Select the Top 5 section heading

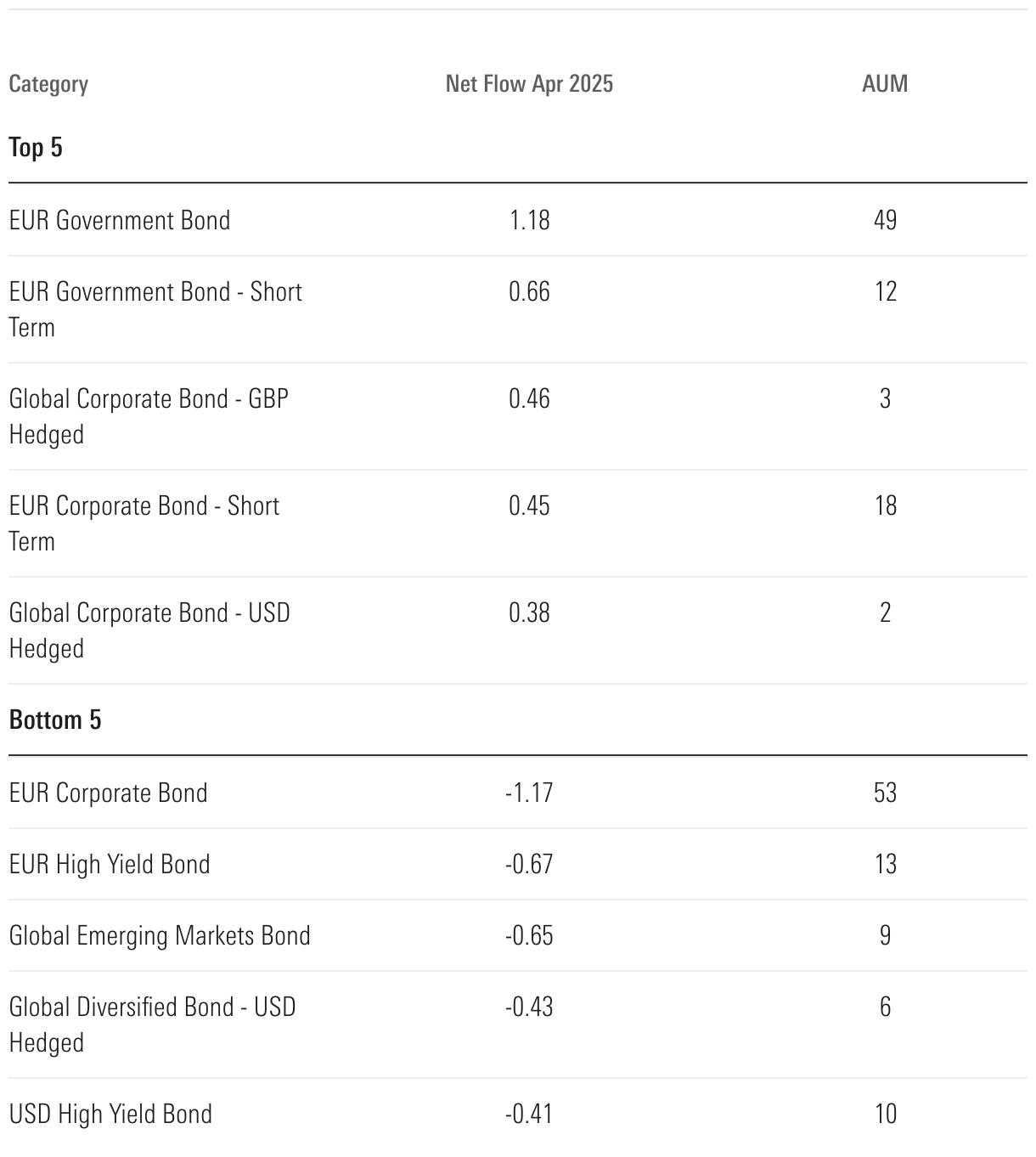point(36,148)
